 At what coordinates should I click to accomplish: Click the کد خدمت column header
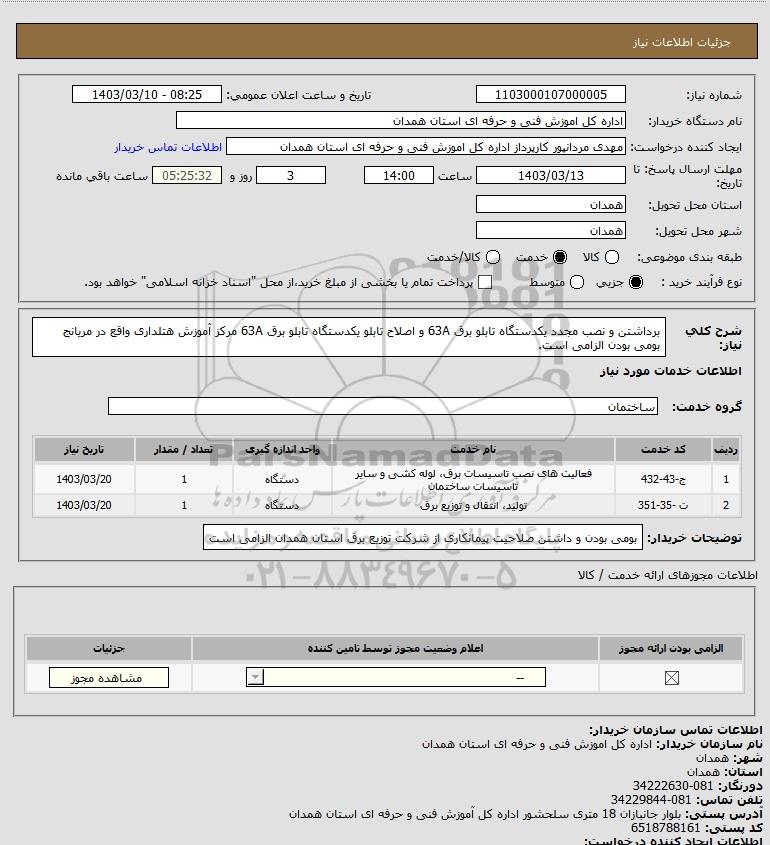coord(663,449)
